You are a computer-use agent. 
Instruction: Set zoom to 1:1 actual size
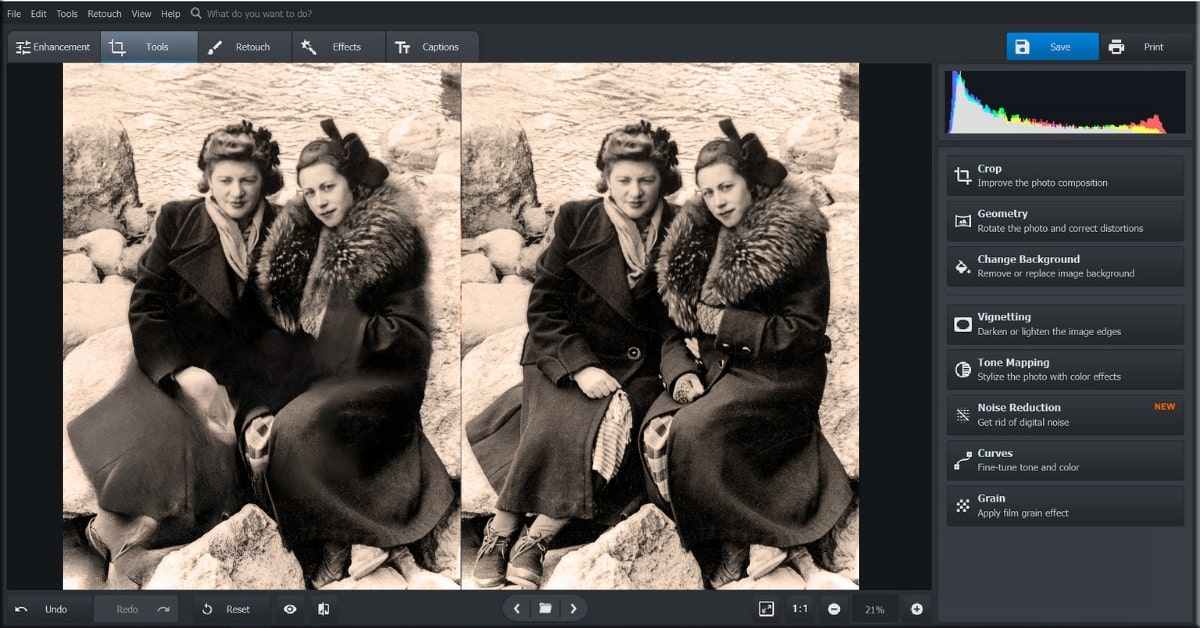tap(800, 609)
